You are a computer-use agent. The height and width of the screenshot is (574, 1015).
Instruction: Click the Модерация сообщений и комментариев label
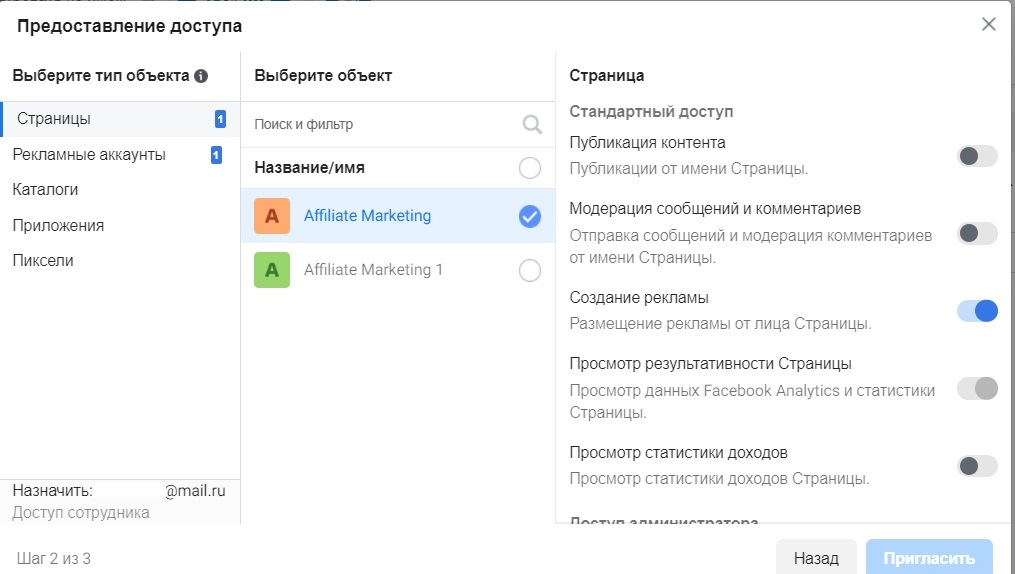pyautogui.click(x=715, y=209)
